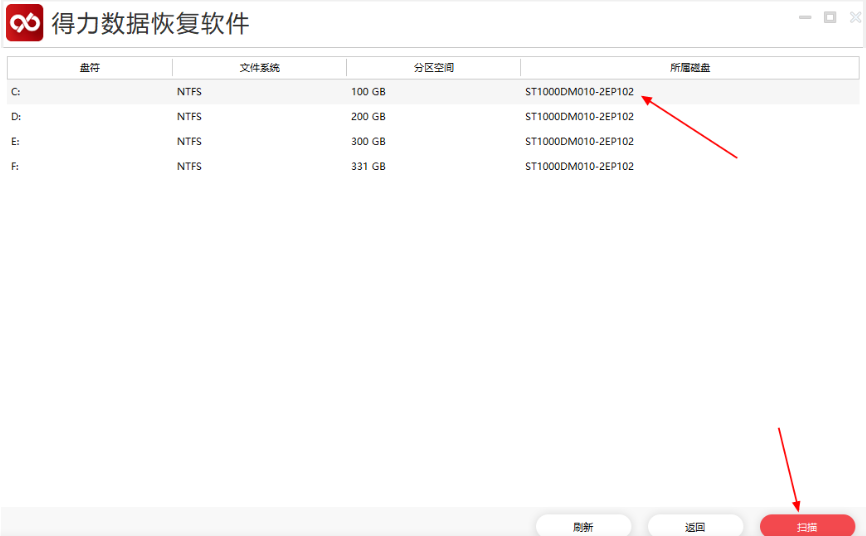Click the 所属磁盘 column header
Image resolution: width=866 pixels, height=536 pixels.
[x=690, y=68]
